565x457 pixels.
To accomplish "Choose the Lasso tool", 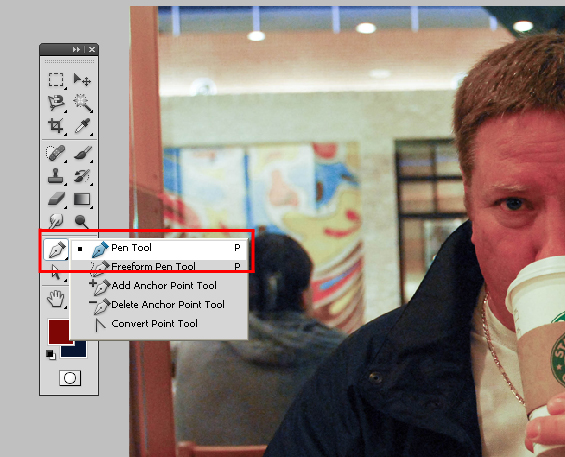I will pyautogui.click(x=56, y=103).
